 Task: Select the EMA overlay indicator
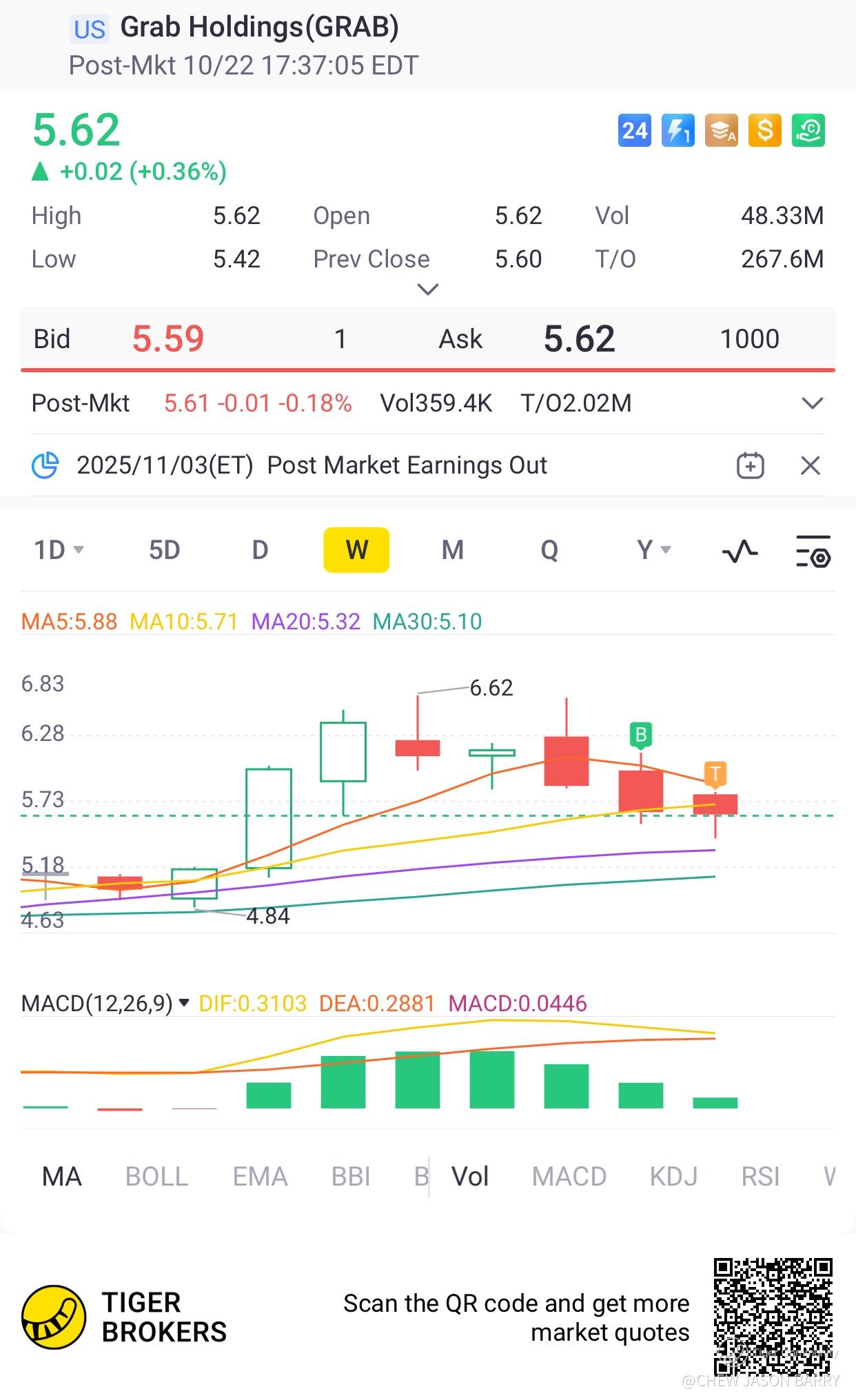(x=260, y=1177)
